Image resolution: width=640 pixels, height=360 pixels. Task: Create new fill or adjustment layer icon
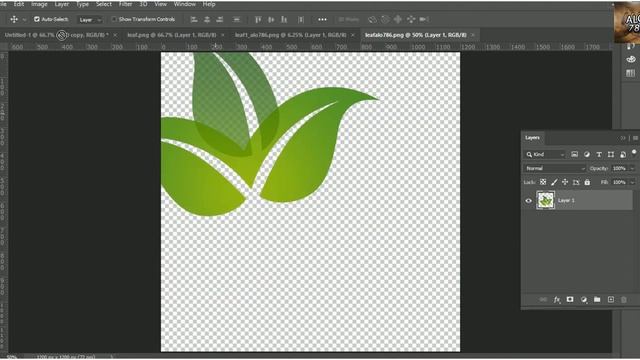[x=584, y=300]
